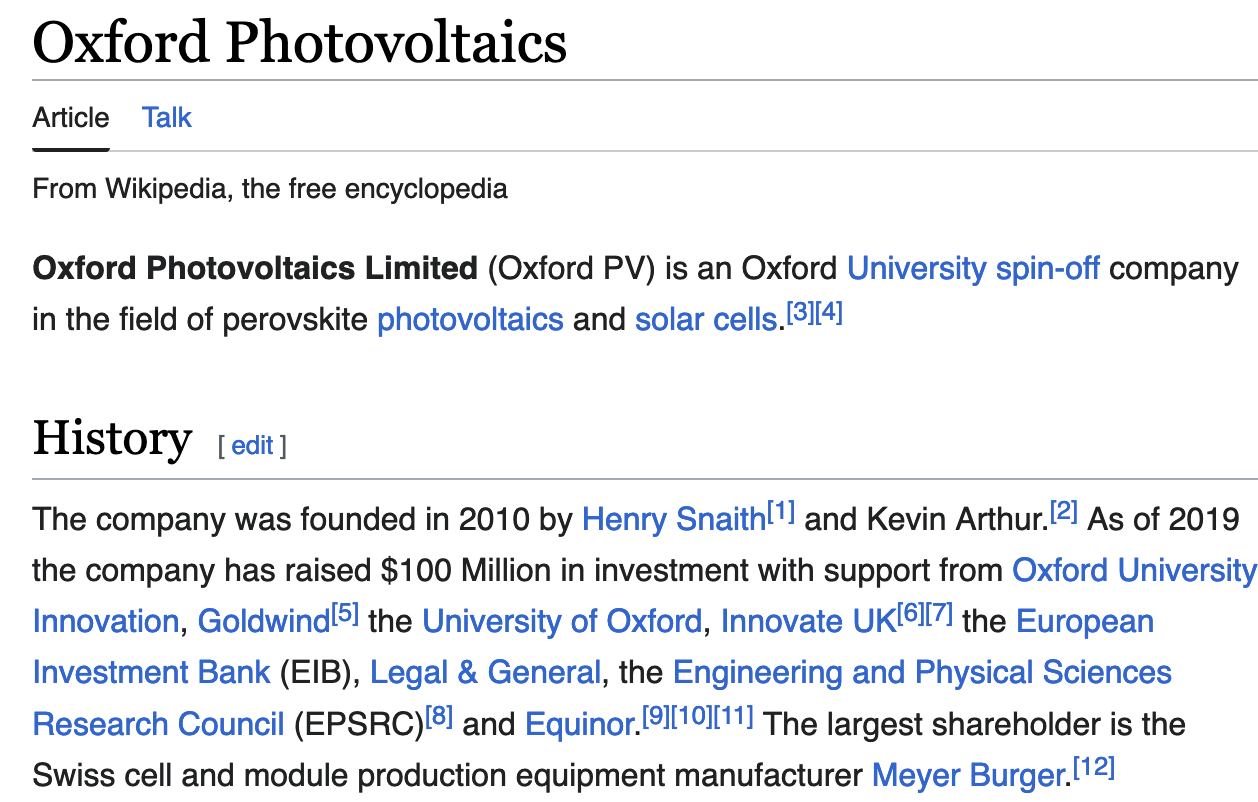Click citation [8] after EPSRC
This screenshot has width=1258, height=802.
(439, 717)
